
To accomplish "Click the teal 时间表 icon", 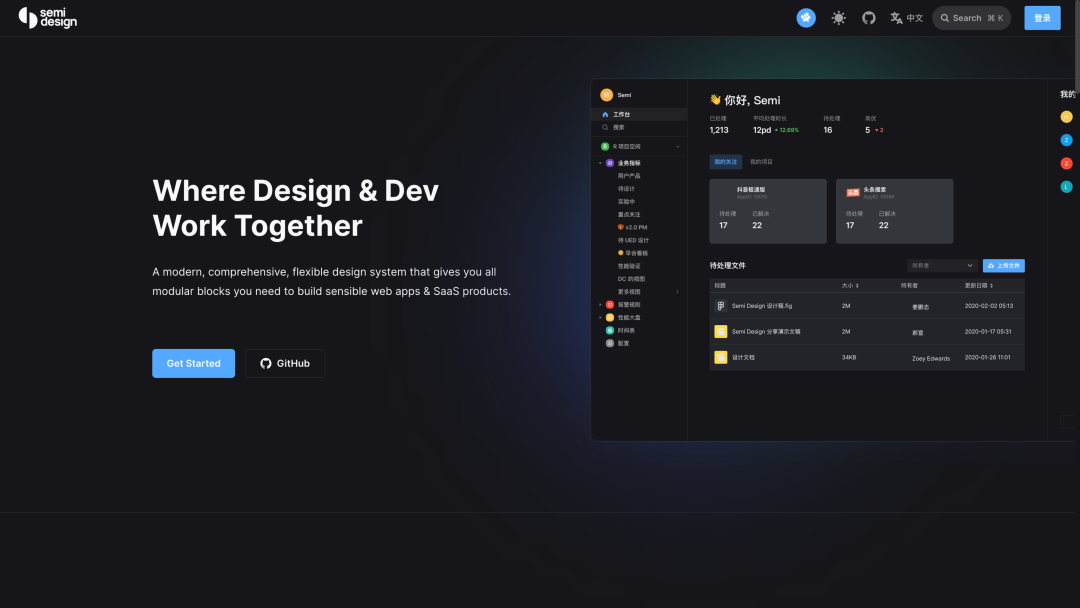I will (610, 331).
